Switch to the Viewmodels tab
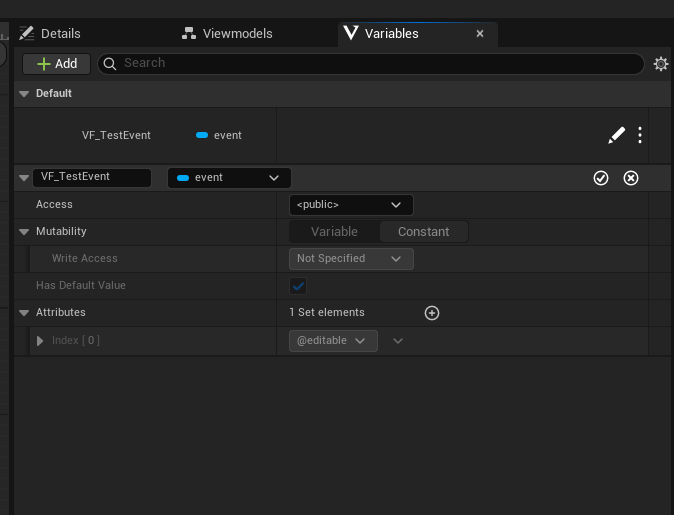The height and width of the screenshot is (515, 674). tap(227, 34)
